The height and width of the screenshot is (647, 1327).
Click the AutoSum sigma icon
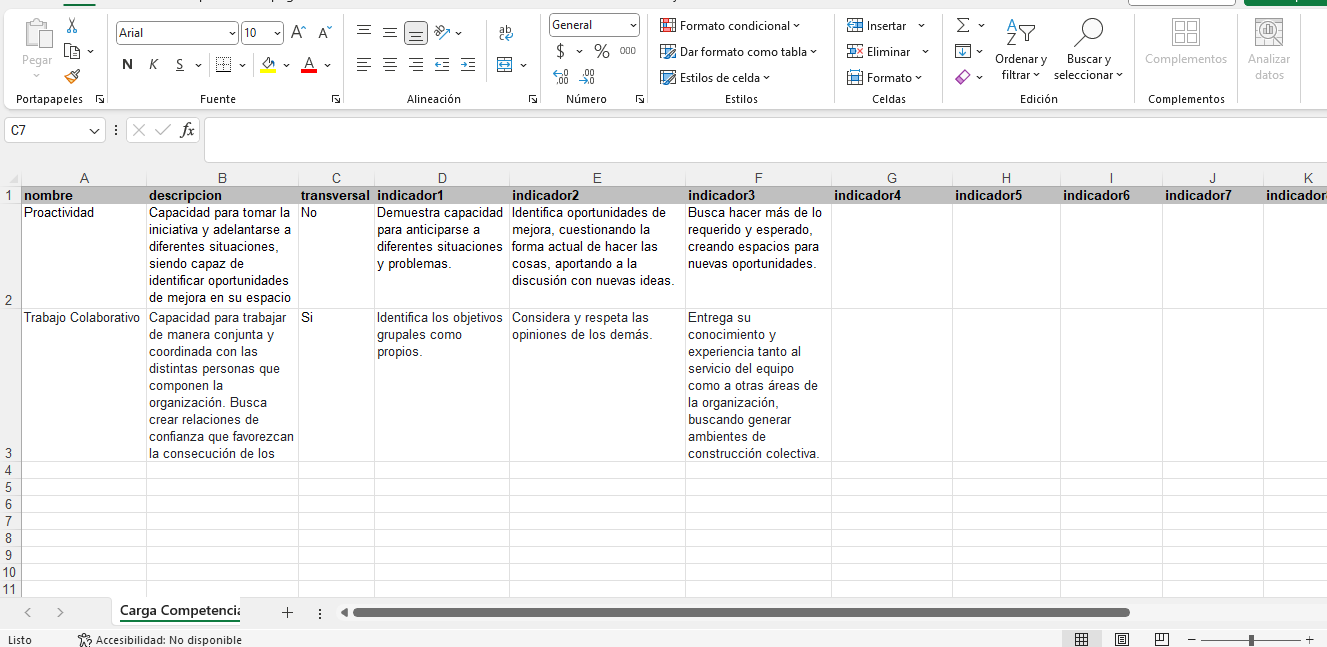point(963,26)
